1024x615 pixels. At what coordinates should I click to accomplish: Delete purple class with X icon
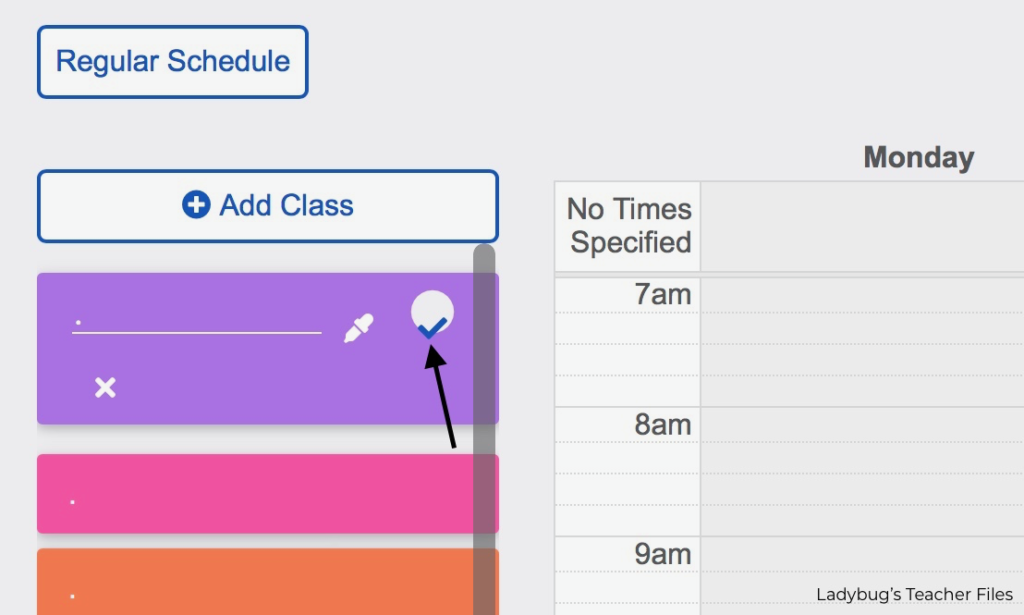pos(105,387)
